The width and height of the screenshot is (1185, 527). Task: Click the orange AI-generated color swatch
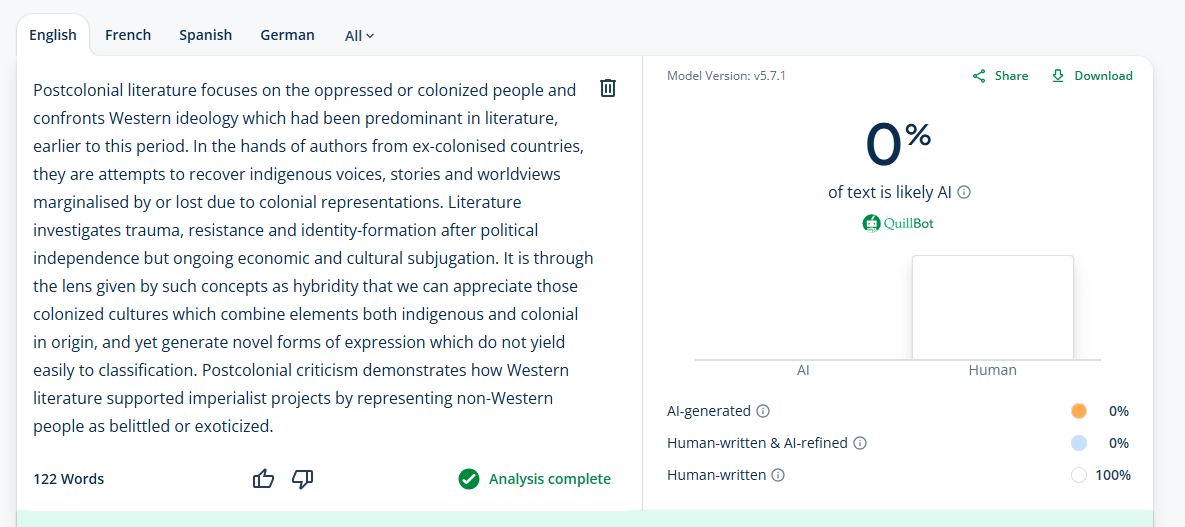[1078, 411]
